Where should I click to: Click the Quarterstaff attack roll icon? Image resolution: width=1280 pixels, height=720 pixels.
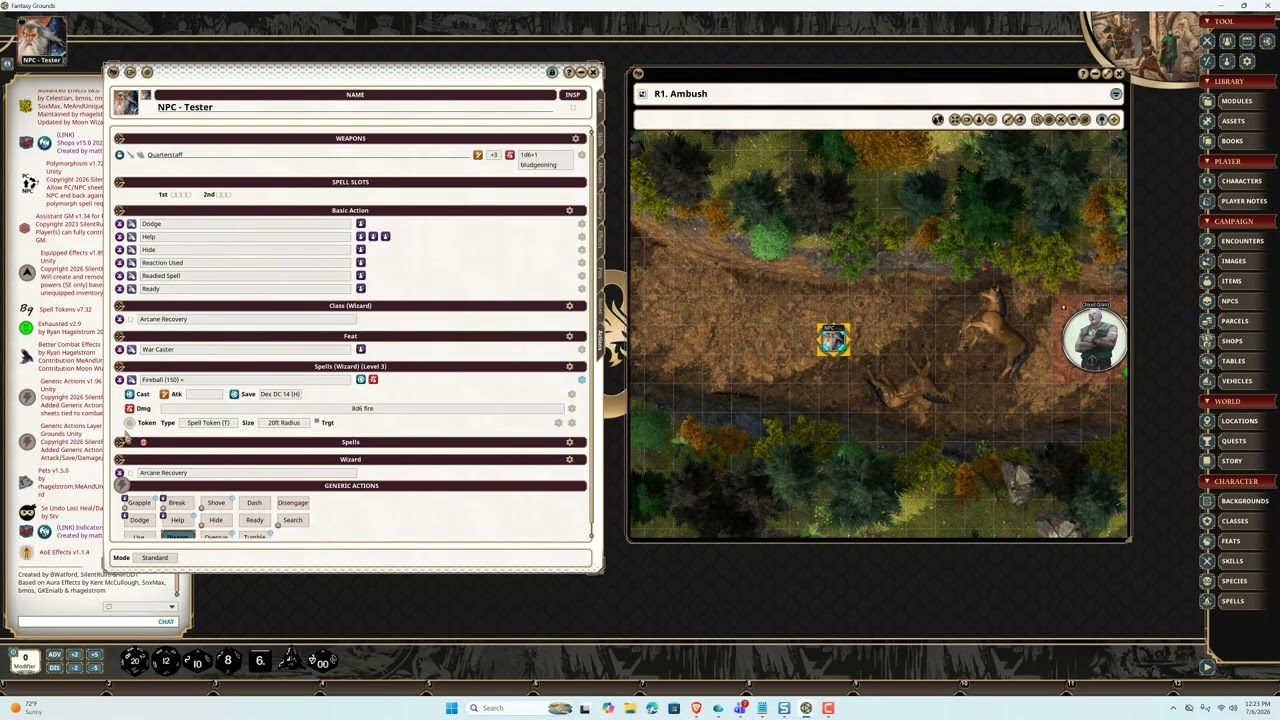[478, 155]
